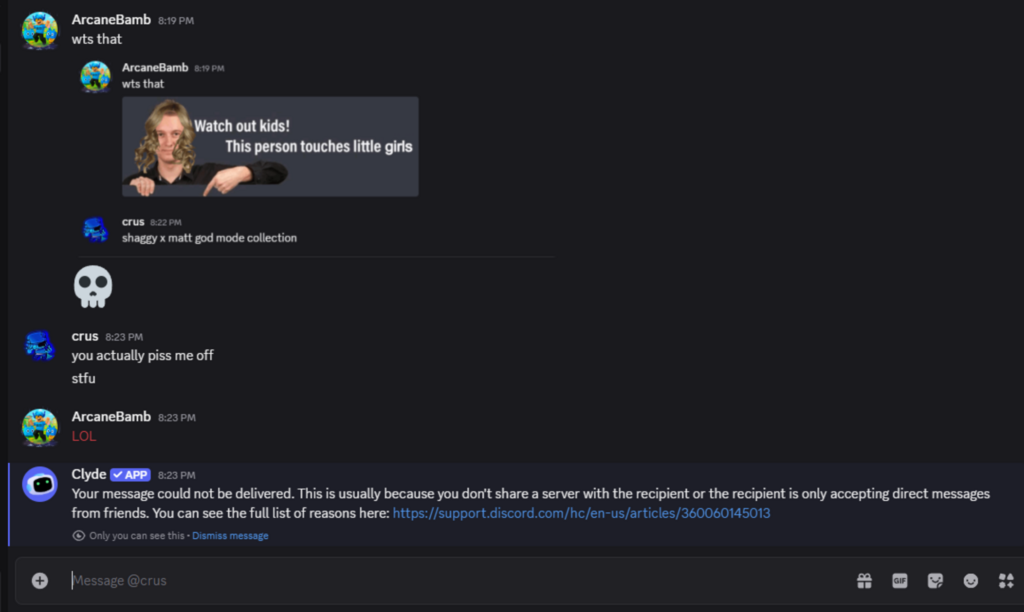Image resolution: width=1024 pixels, height=612 pixels.
Task: Click the crus username at 8:23 PM
Action: 85,336
